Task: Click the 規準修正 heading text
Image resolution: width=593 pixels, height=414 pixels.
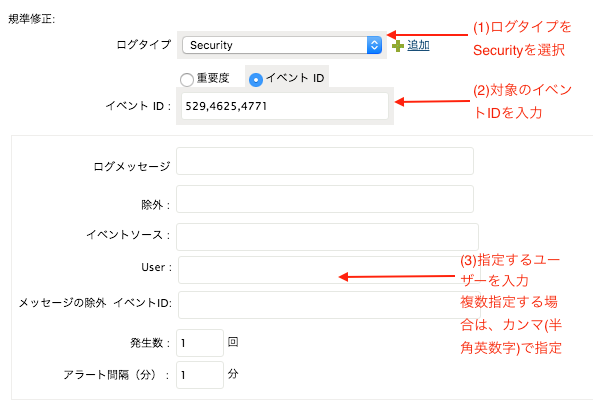Action: (32, 19)
